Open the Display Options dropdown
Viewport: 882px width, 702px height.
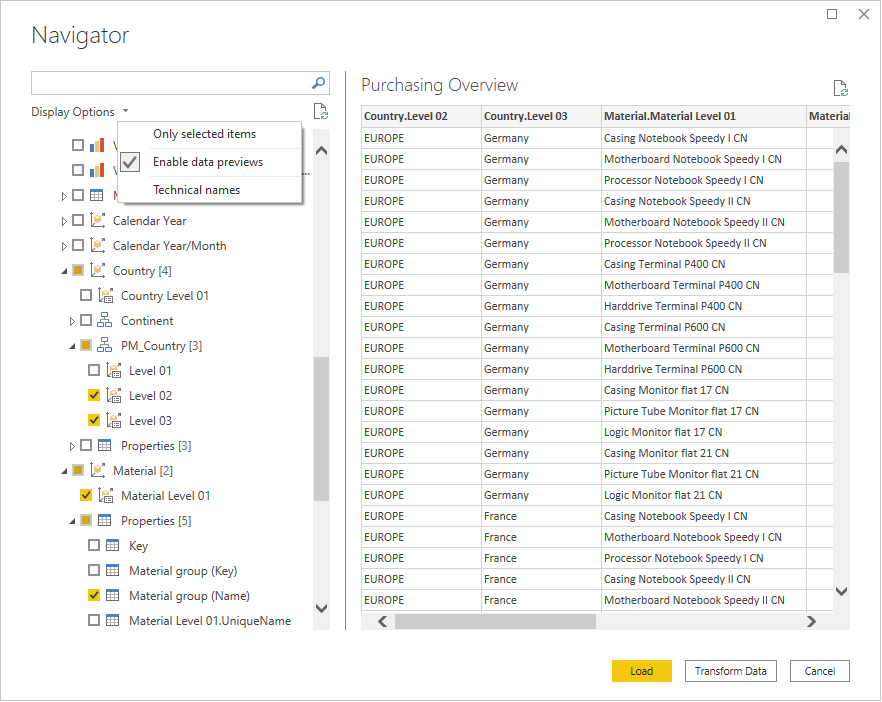point(80,112)
